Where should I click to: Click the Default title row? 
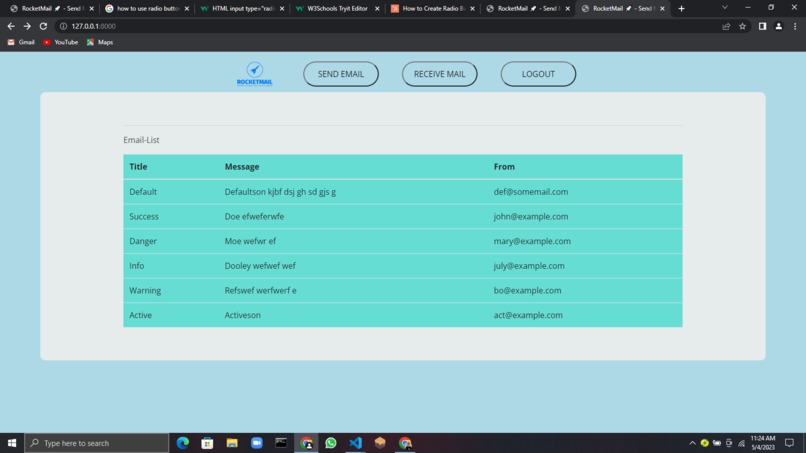(403, 192)
